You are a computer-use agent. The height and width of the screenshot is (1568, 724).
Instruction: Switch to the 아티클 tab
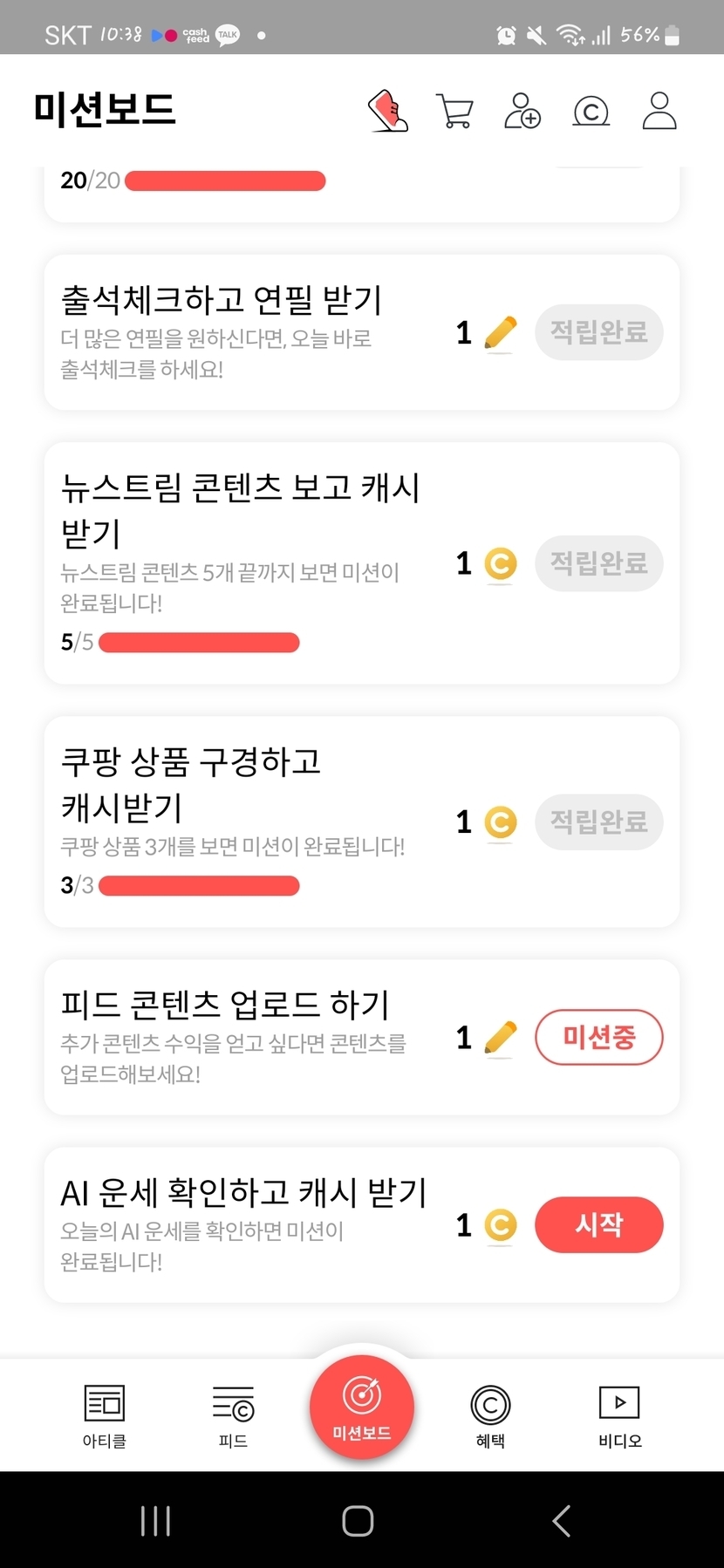tap(105, 1415)
